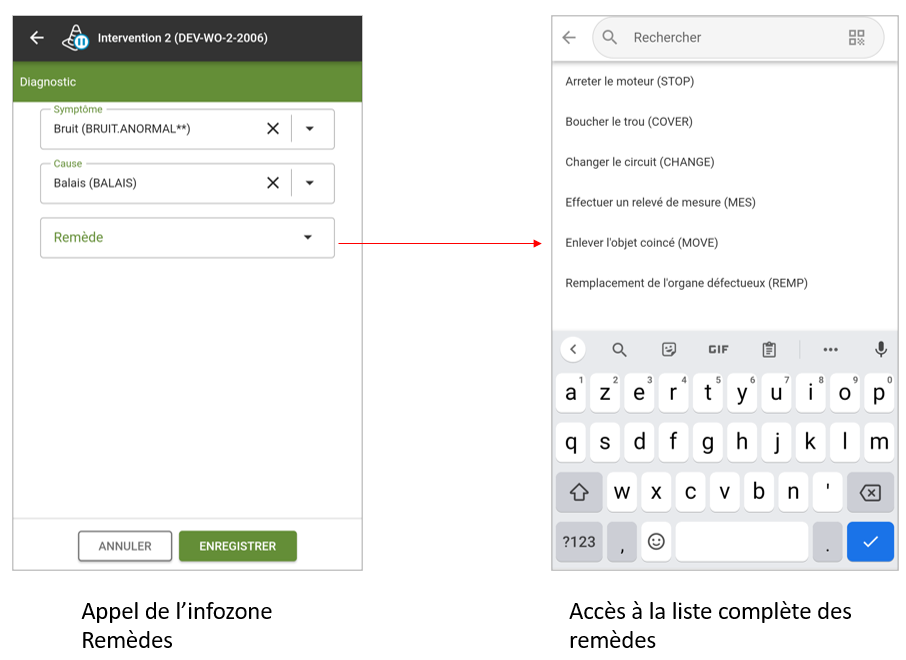This screenshot has width=906, height=660.
Task: Tap the keyboard microphone icon
Action: pos(881,349)
